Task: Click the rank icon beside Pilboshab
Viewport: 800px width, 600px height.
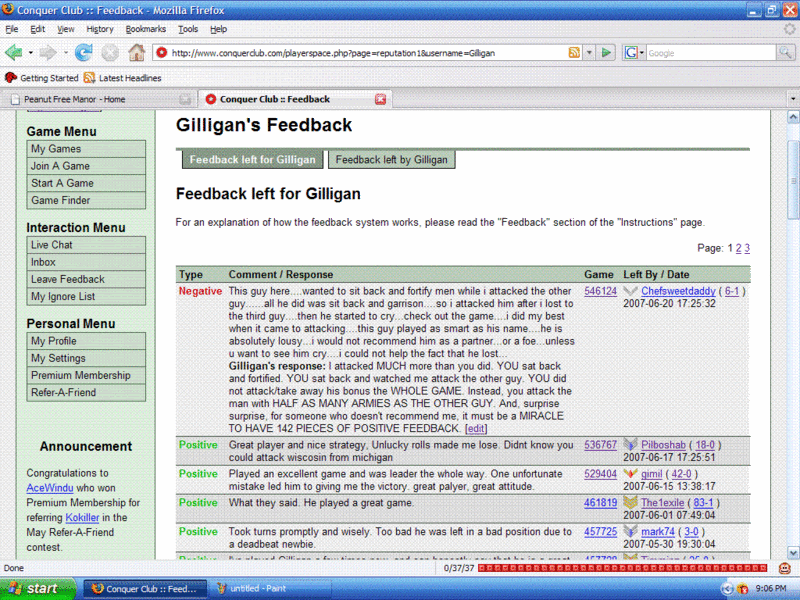Action: point(631,444)
